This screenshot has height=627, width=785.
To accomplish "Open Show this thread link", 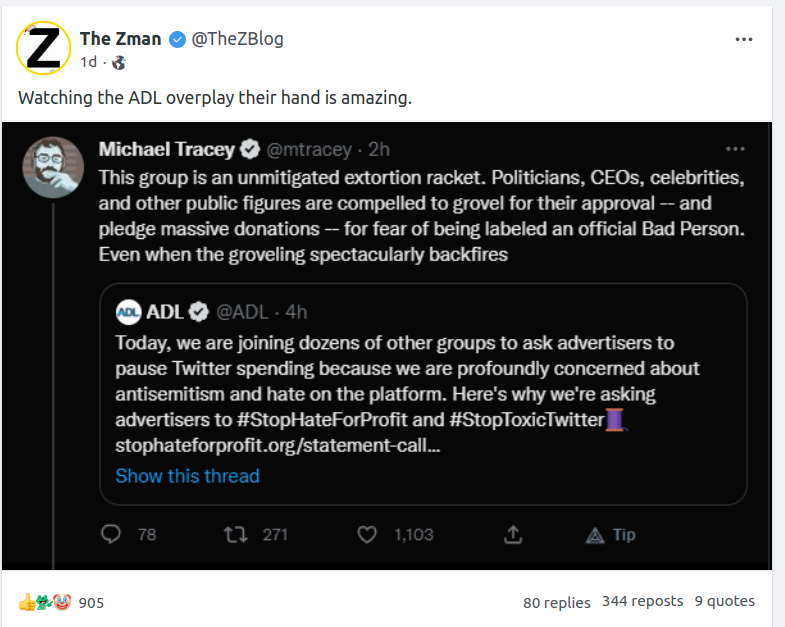I will [187, 476].
